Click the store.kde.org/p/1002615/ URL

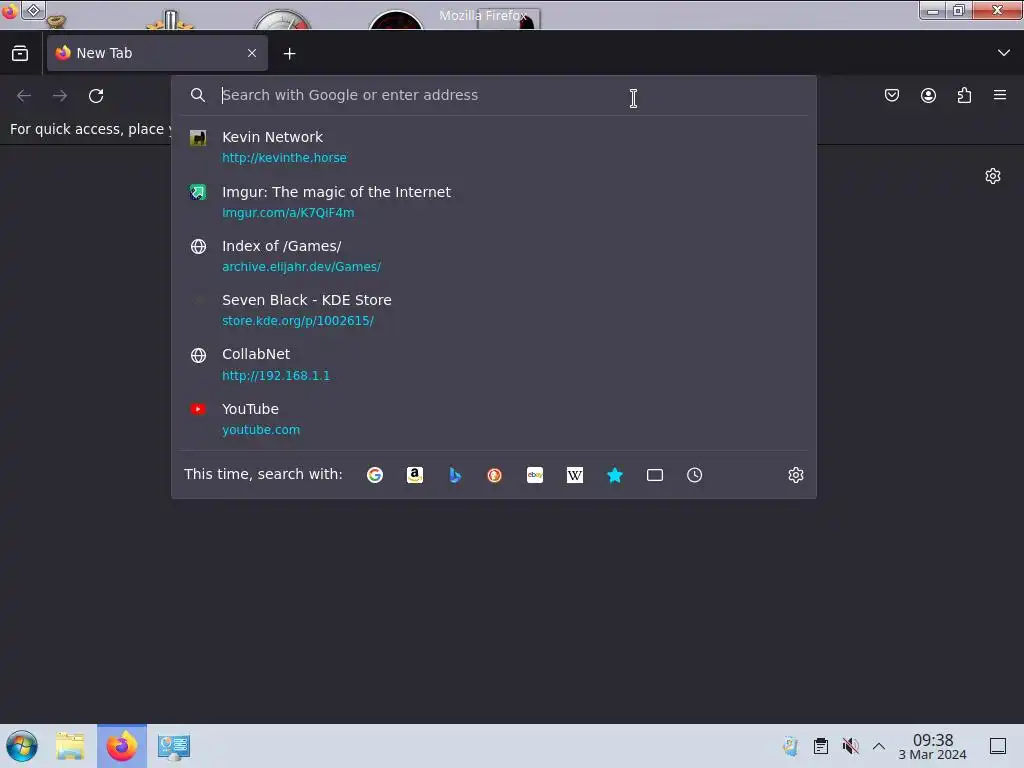298,321
